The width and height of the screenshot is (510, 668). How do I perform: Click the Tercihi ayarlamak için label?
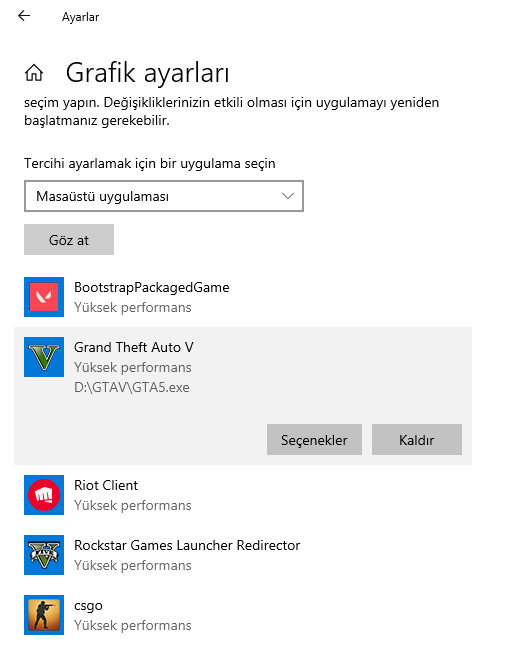click(150, 164)
